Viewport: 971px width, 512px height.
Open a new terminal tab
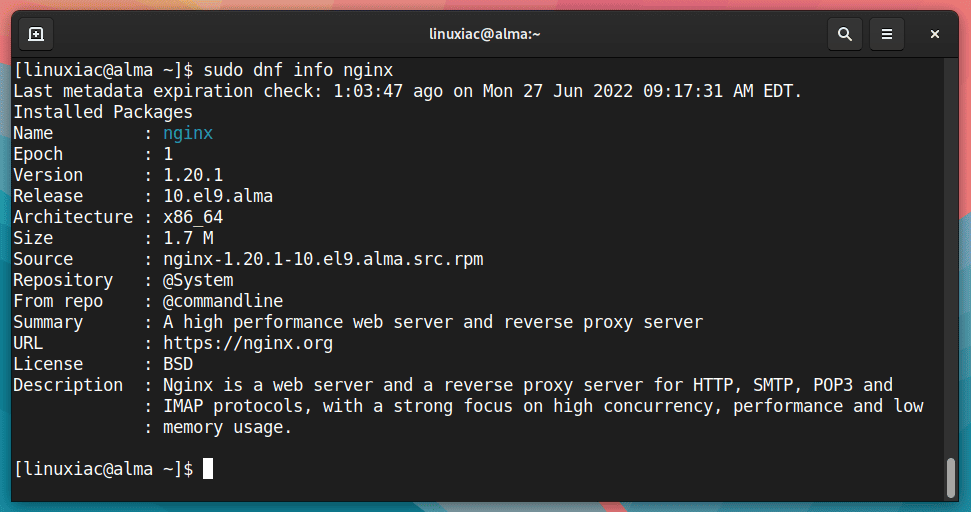36,34
